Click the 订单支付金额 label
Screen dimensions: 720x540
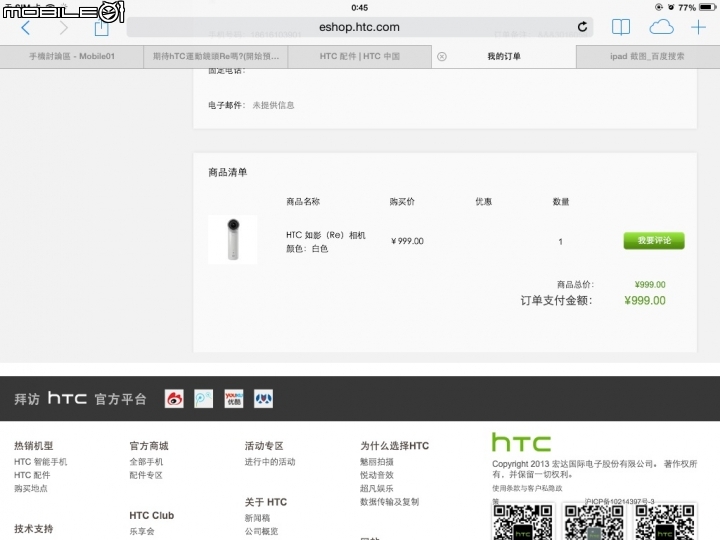coord(556,301)
